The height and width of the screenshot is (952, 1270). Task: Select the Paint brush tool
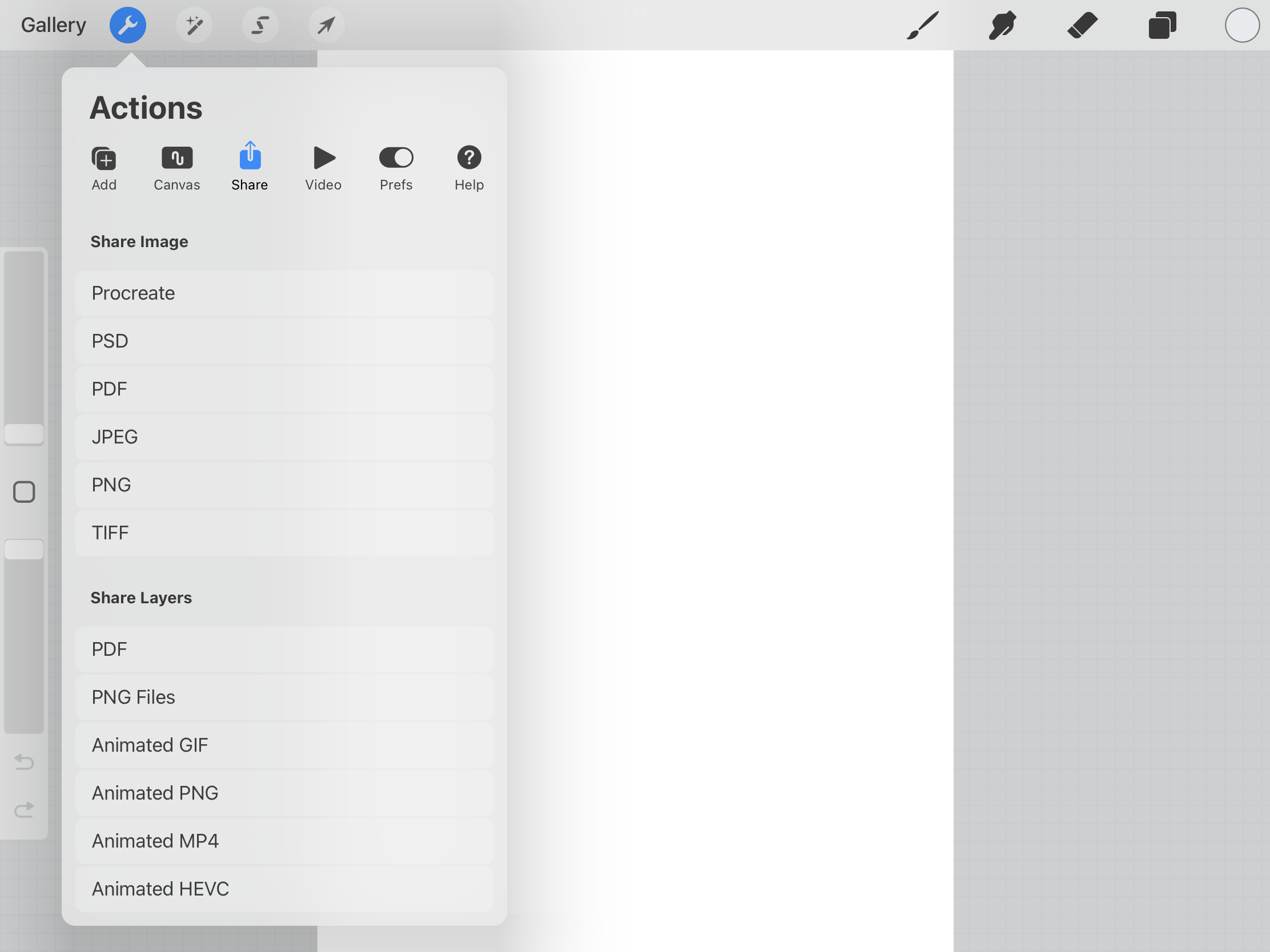pos(923,25)
